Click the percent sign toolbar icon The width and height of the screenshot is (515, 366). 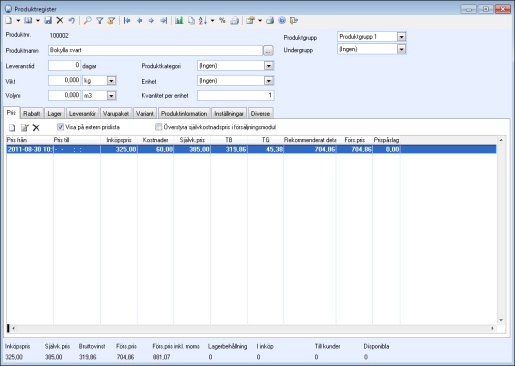point(222,21)
